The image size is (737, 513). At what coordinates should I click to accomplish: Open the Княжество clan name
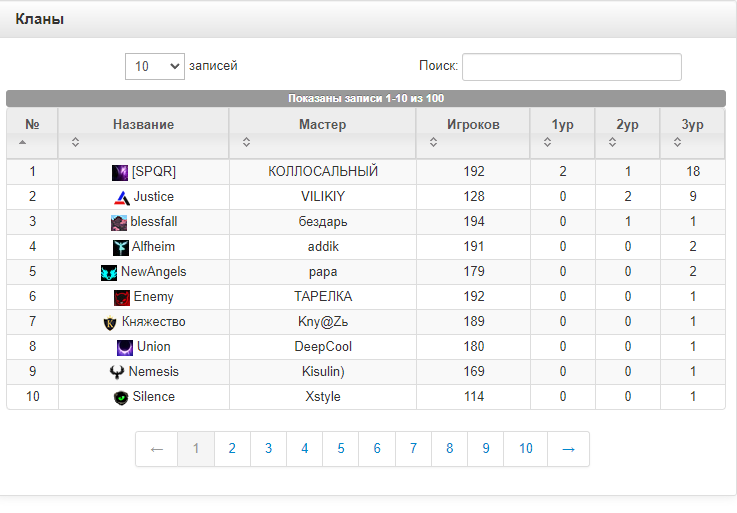[x=153, y=322]
